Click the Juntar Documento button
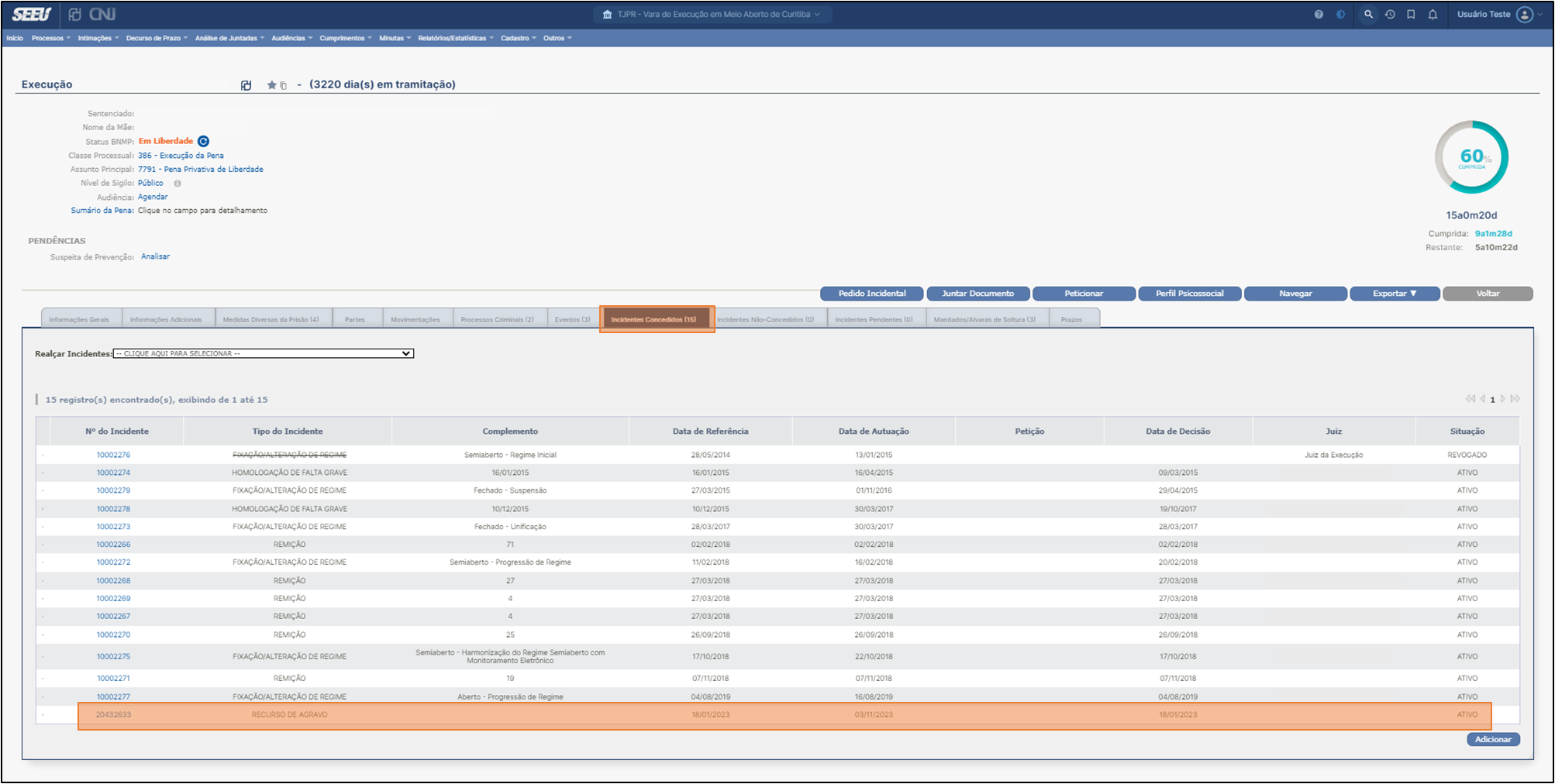 (978, 294)
